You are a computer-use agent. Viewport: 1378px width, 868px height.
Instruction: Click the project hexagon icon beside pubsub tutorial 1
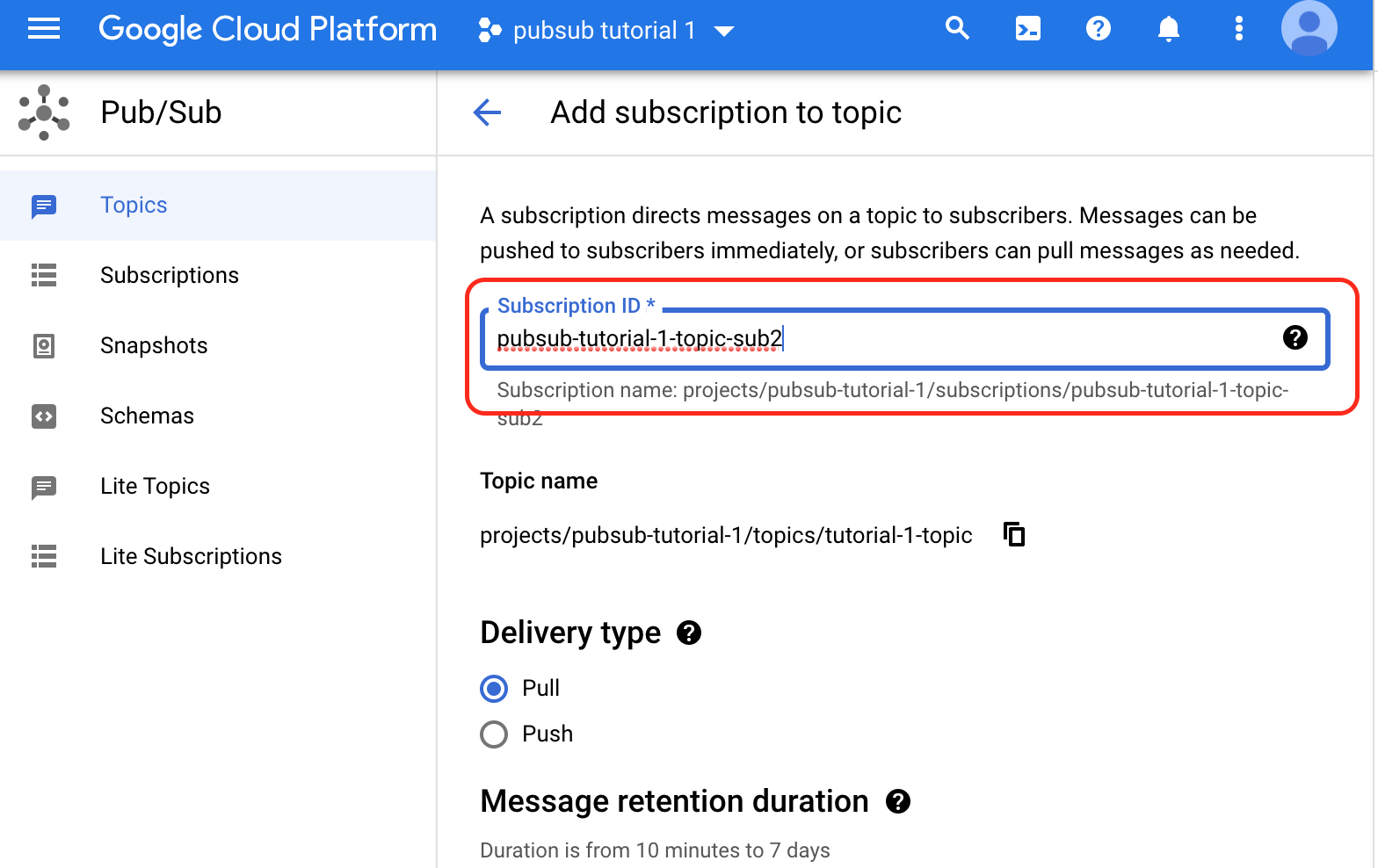490,31
